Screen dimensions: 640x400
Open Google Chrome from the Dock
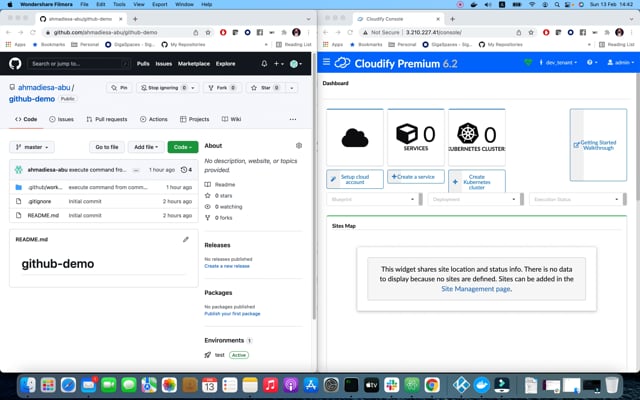pos(432,384)
